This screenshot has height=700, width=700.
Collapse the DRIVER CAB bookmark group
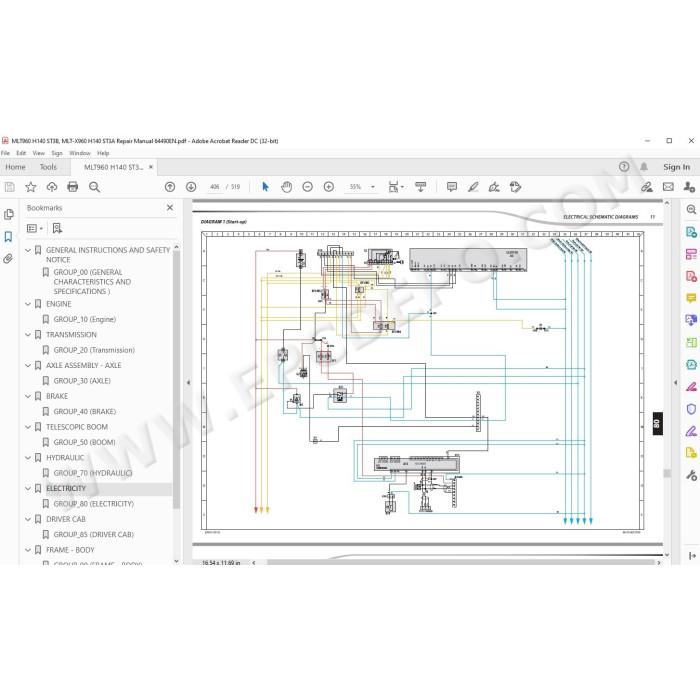tap(28, 520)
